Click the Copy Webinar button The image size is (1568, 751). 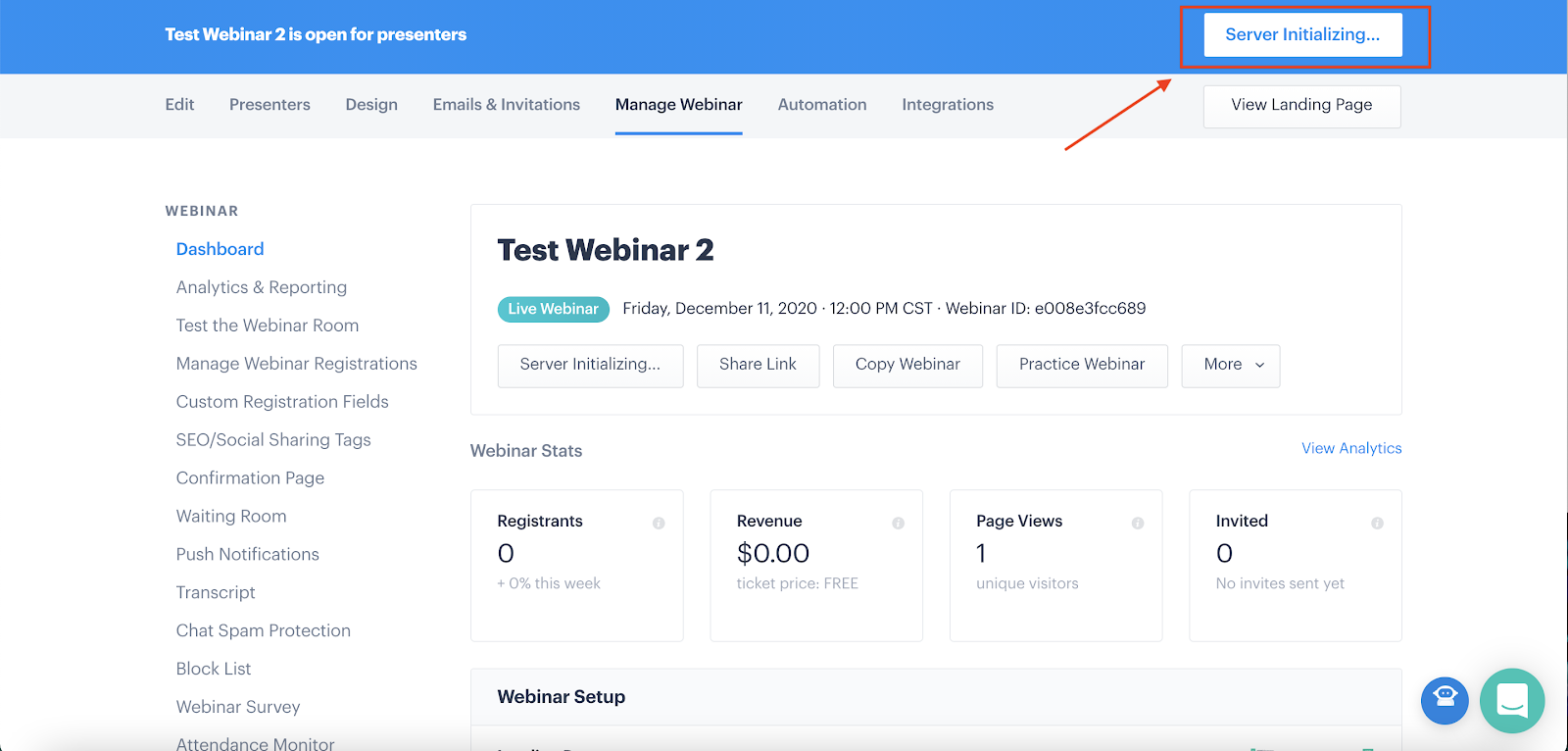coord(907,366)
